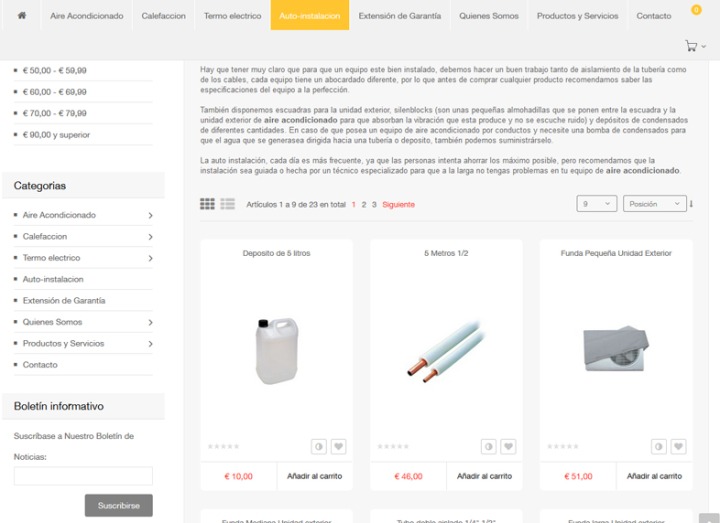The width and height of the screenshot is (720, 523).
Task: Open the shopping cart icon
Action: click(691, 46)
